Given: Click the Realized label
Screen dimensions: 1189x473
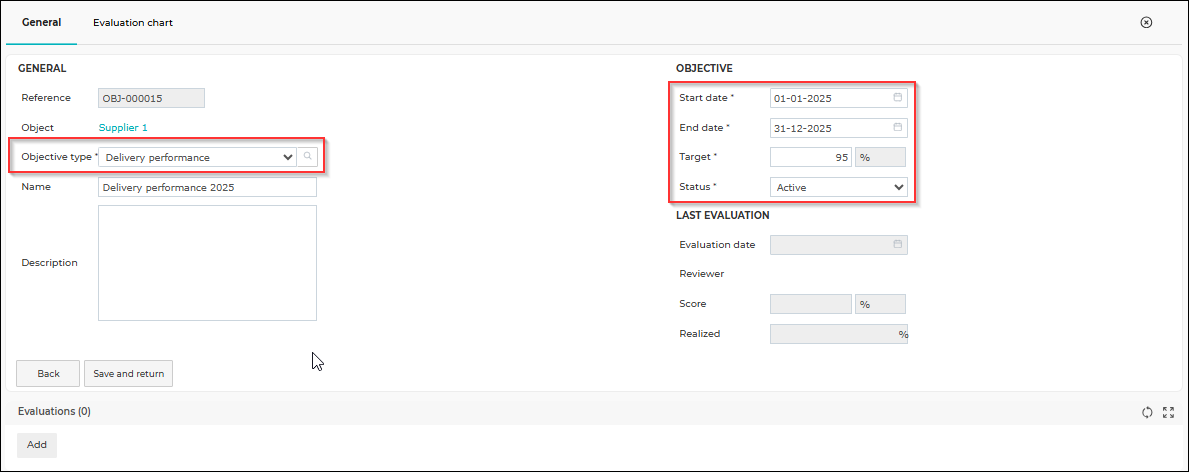Looking at the screenshot, I should coord(700,333).
